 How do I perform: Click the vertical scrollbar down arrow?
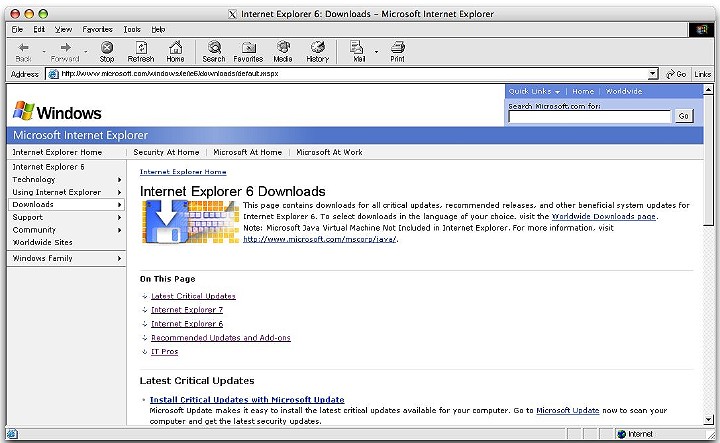click(708, 419)
